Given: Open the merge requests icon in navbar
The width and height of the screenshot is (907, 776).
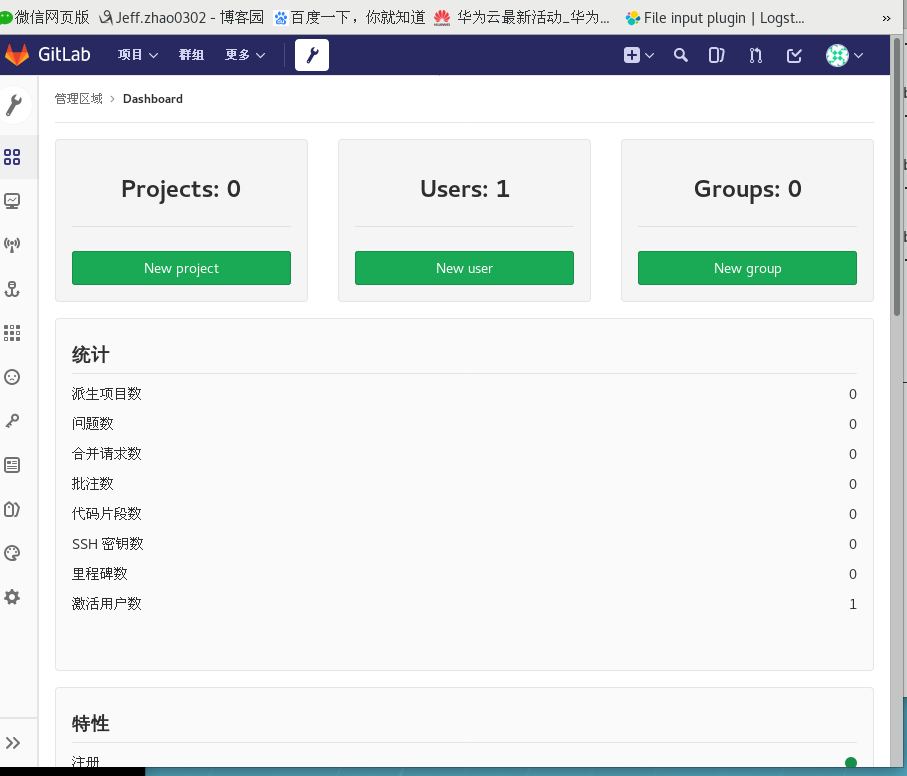Looking at the screenshot, I should (755, 55).
